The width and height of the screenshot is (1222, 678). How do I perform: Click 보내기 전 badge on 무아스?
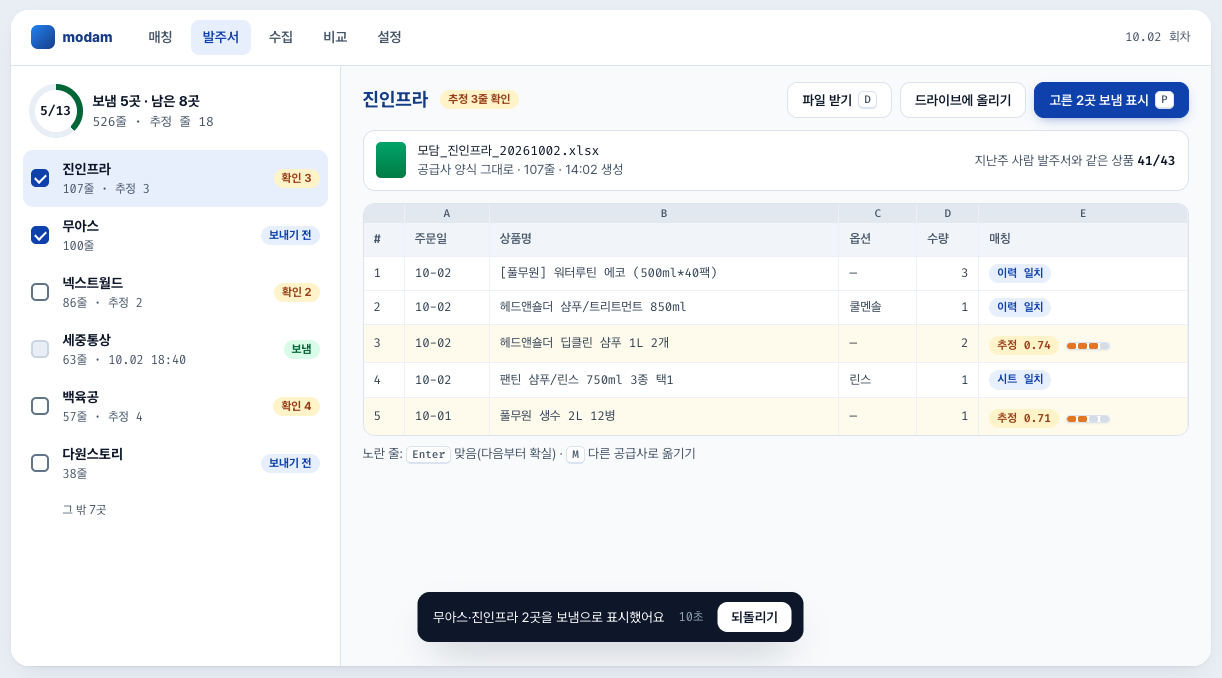coord(290,235)
